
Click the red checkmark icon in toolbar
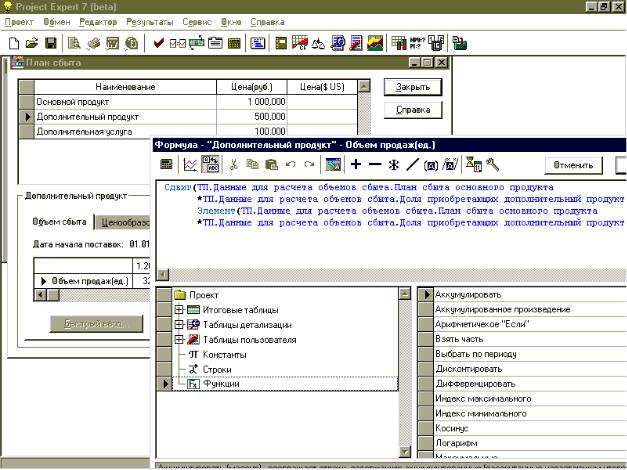pos(159,43)
